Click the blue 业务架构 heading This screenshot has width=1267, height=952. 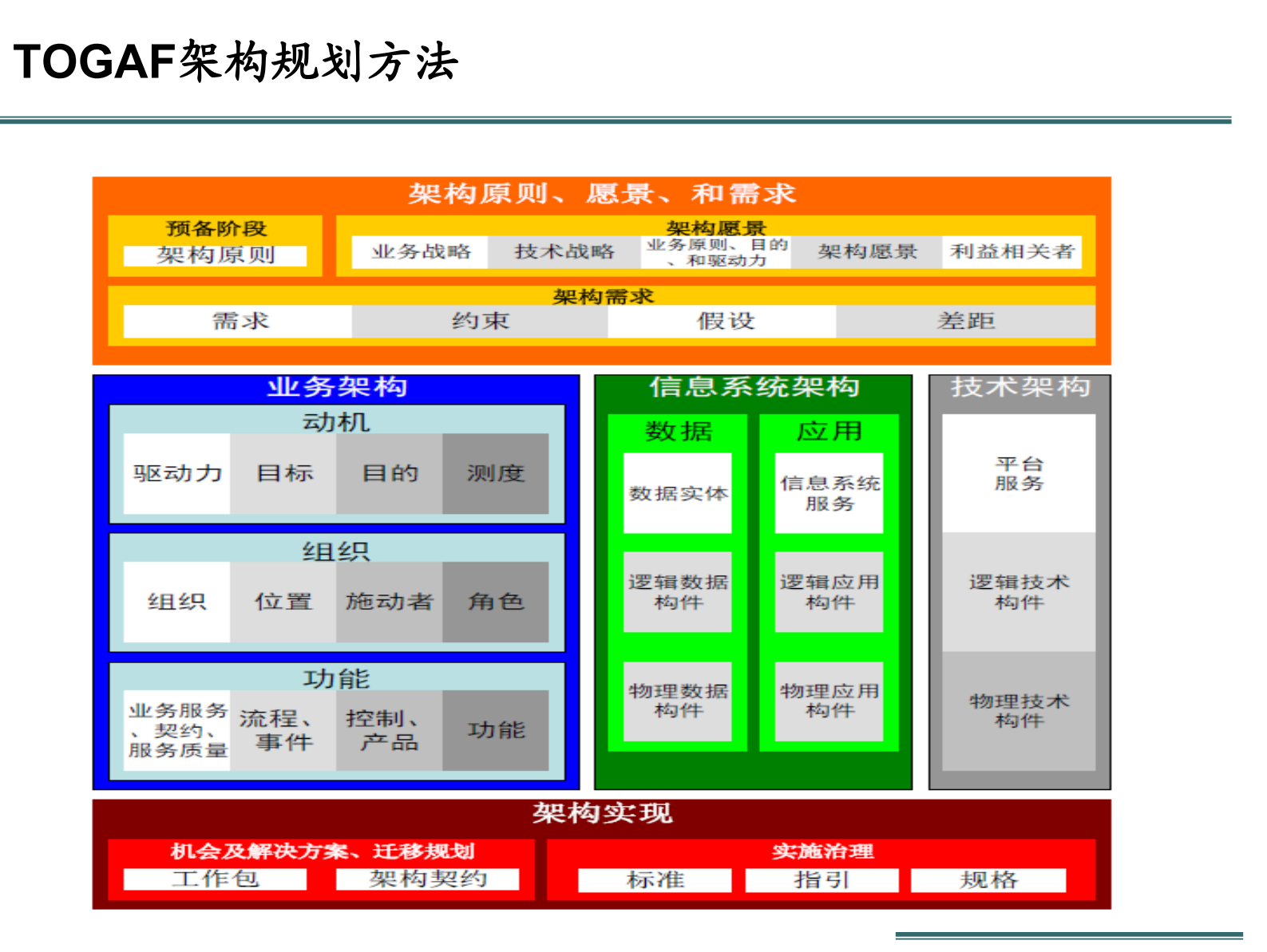337,387
